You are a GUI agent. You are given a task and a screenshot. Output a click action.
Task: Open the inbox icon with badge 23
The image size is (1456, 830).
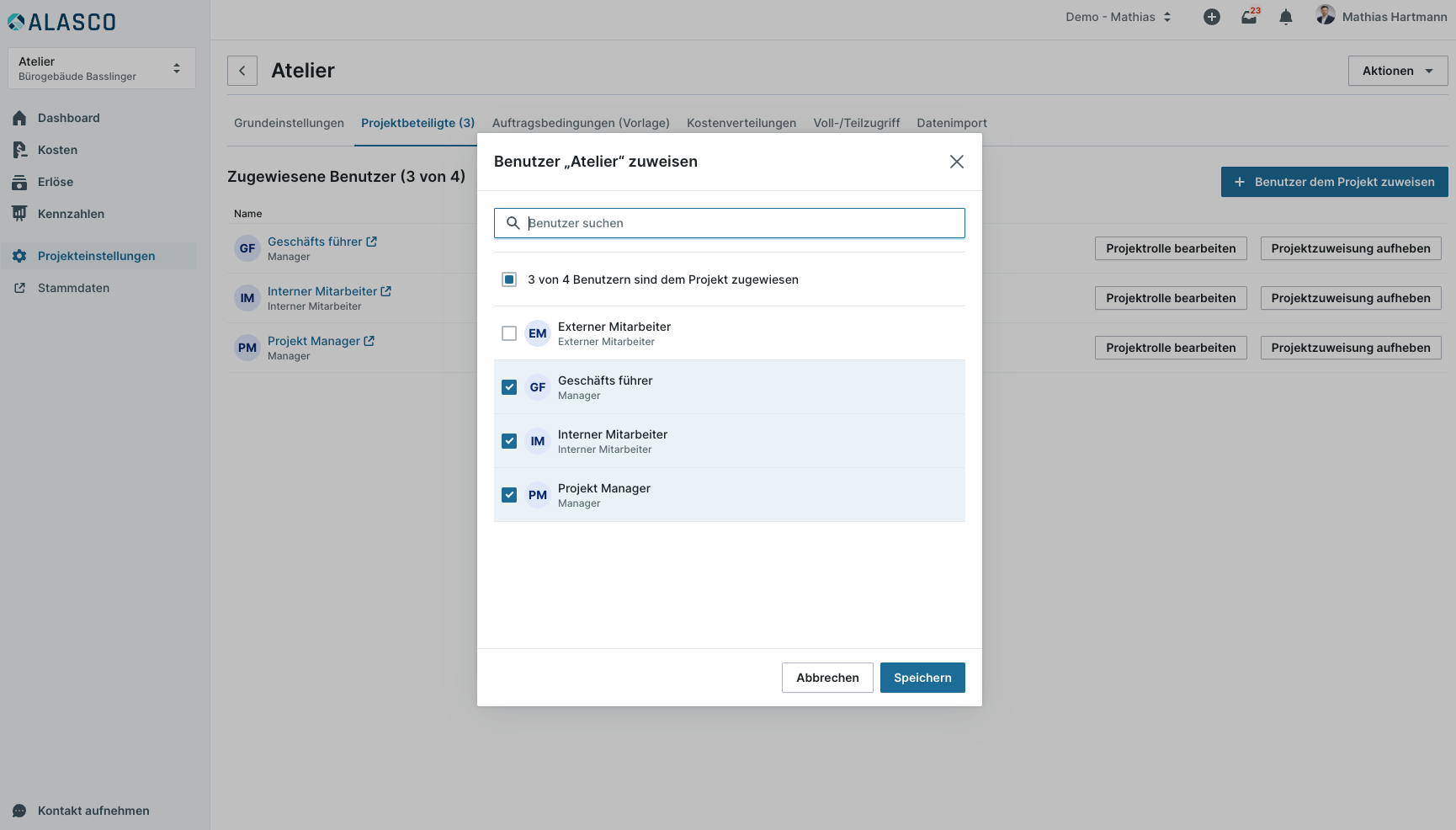[x=1249, y=17]
